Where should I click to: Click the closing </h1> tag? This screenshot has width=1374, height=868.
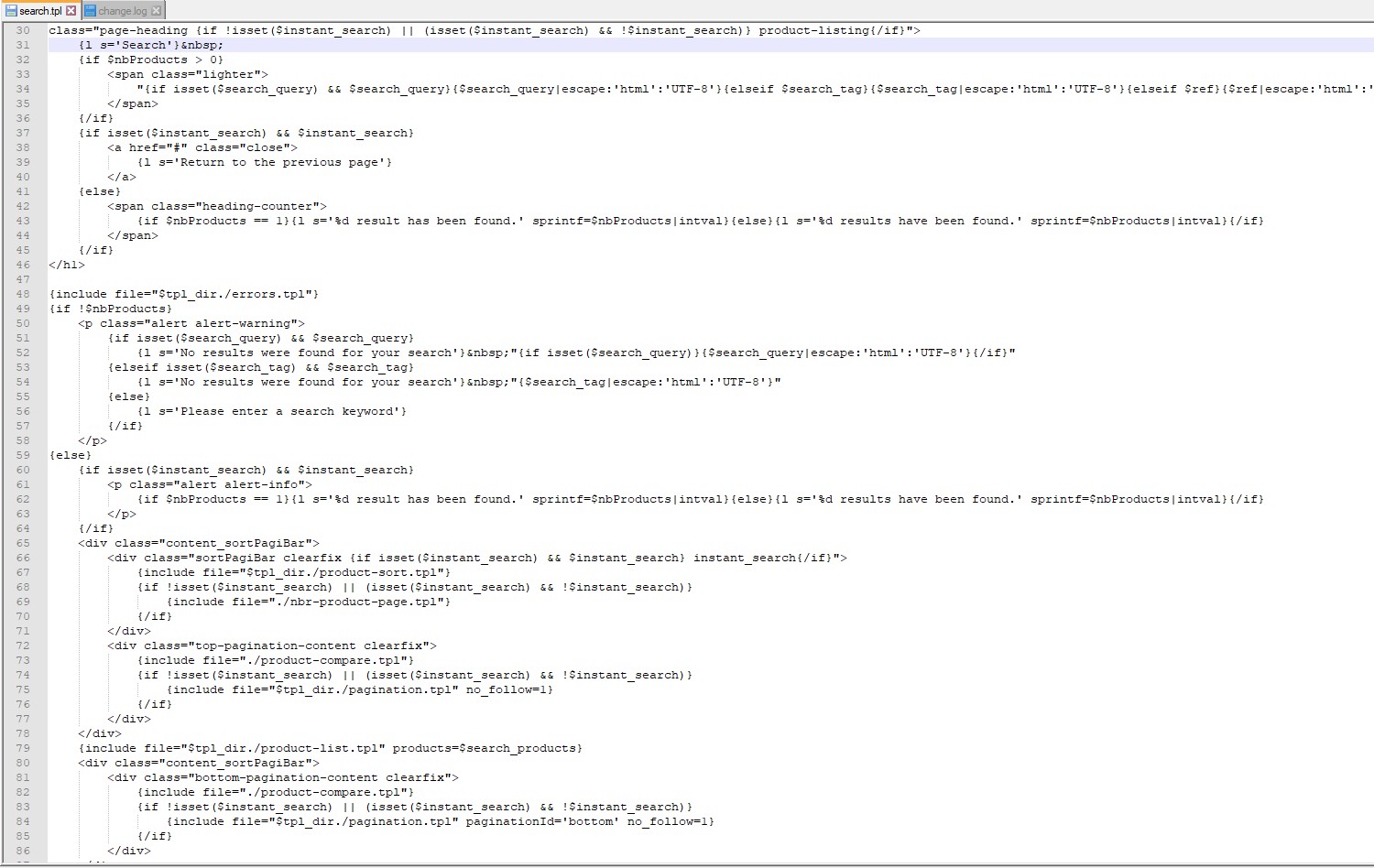67,265
